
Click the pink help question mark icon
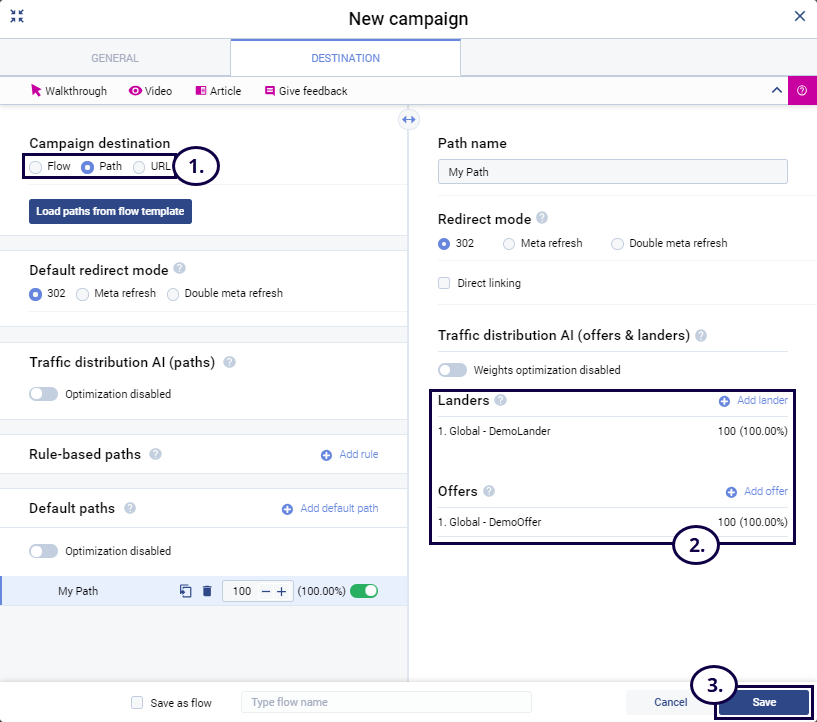802,91
